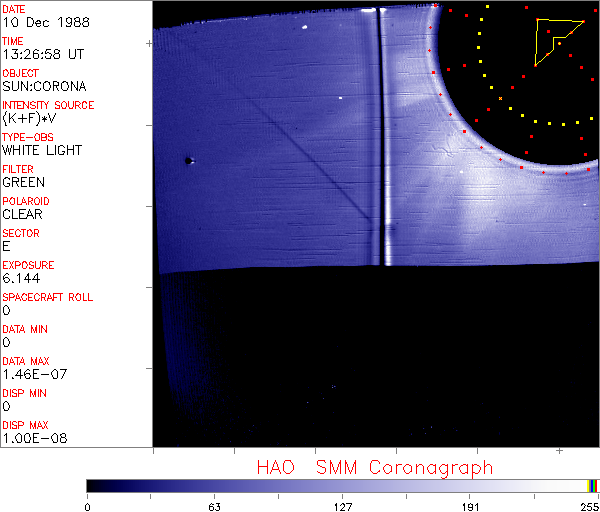This screenshot has height=512, width=600.
Task: Select the DATE label in the info panel
Action: pos(14,9)
